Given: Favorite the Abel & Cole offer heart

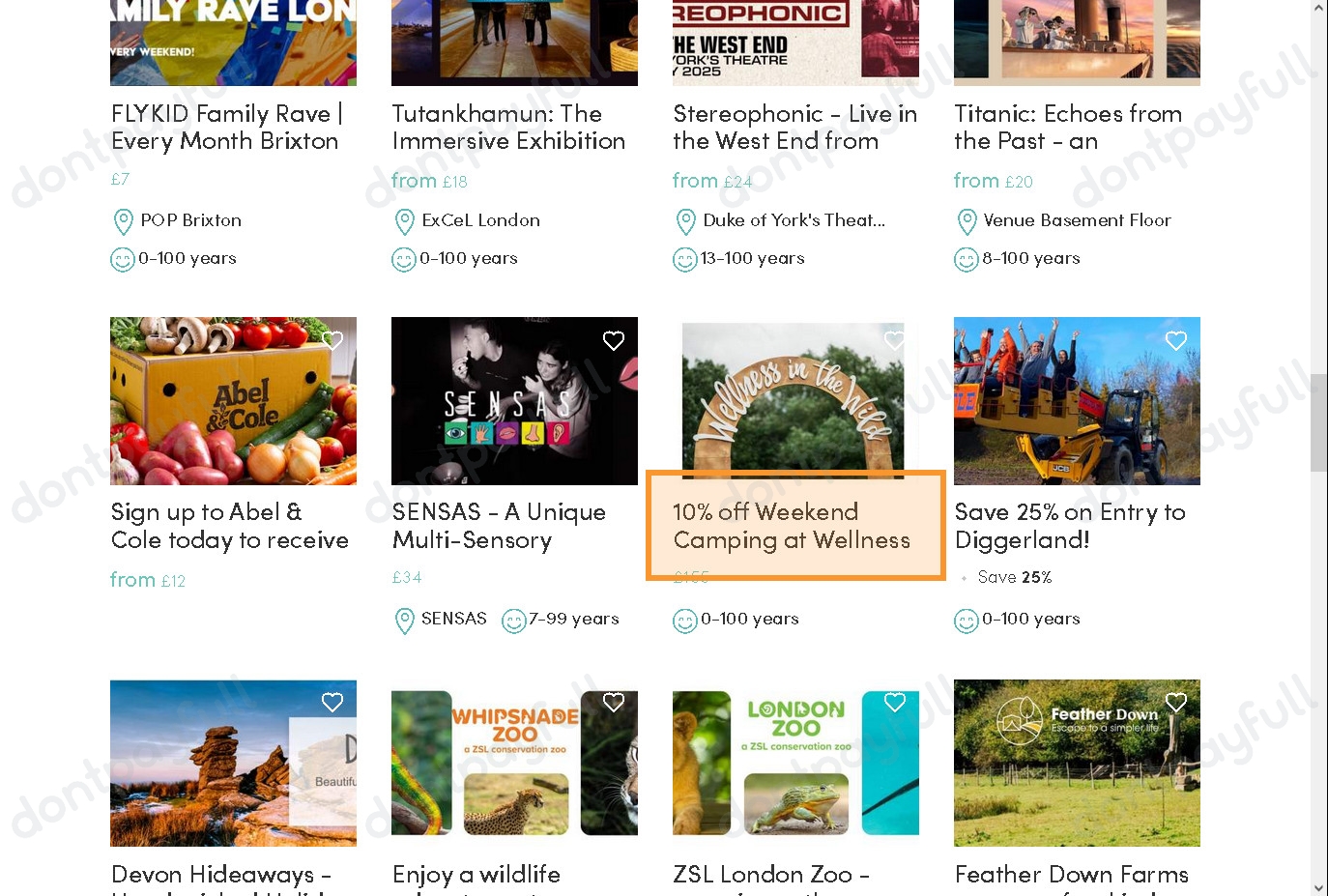Looking at the screenshot, I should pyautogui.click(x=332, y=340).
